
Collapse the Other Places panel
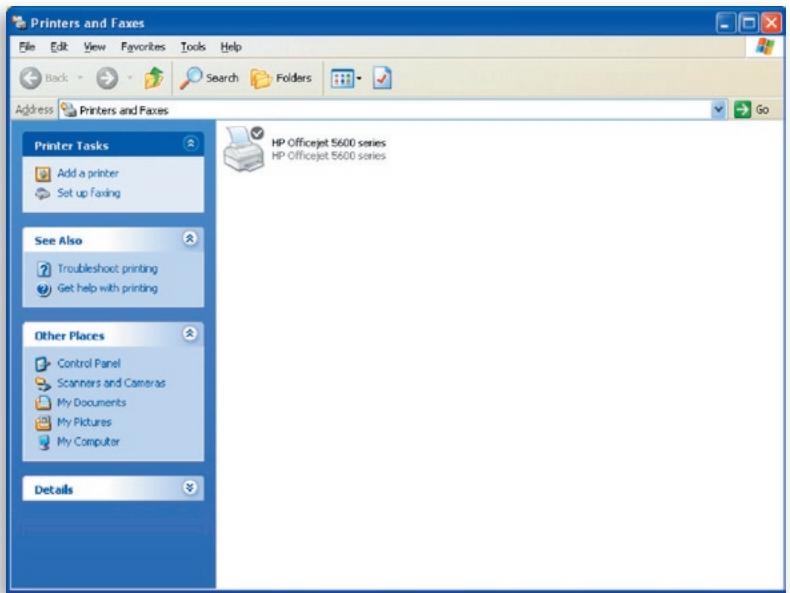(x=190, y=334)
